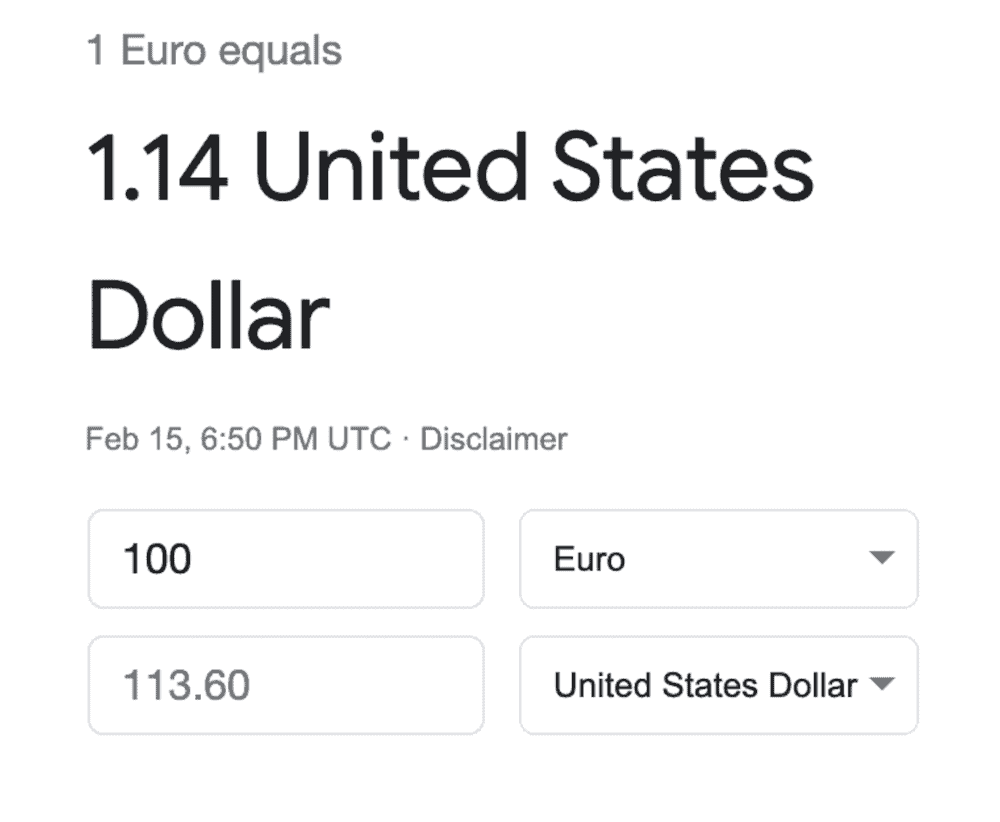This screenshot has height=822, width=1000.
Task: Click the large 'Dollar' word on second heading line
Action: 209,317
